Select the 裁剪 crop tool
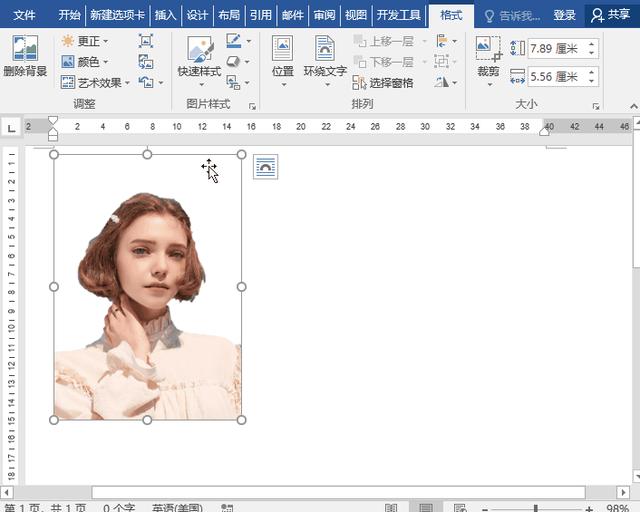This screenshot has width=640, height=512. pyautogui.click(x=488, y=56)
